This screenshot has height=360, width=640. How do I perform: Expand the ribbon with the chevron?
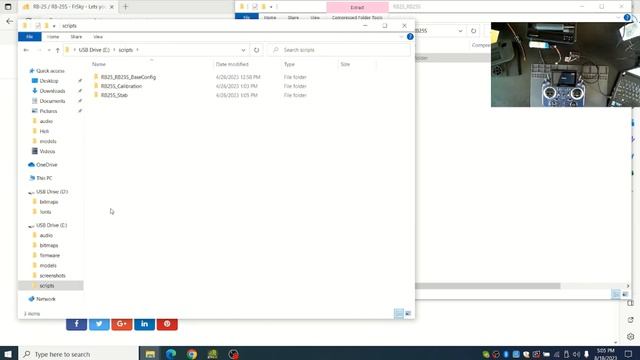(x=402, y=37)
